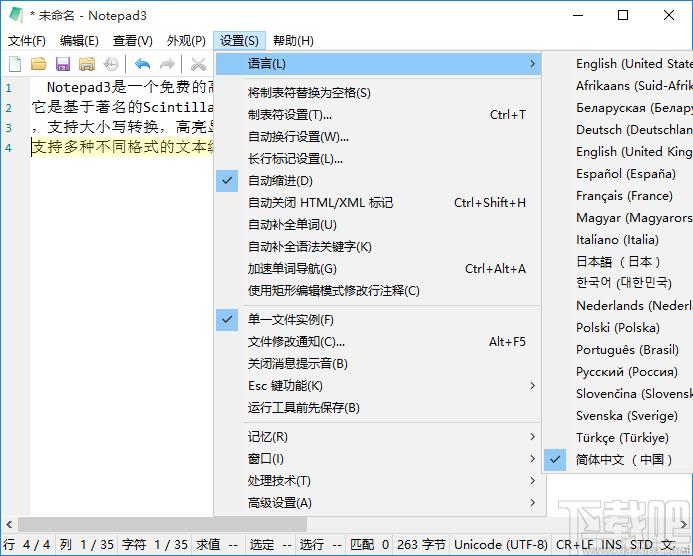Screen dimensions: 693x556
Task: Expand the 高级设置(A) submenu
Action: coord(378,503)
